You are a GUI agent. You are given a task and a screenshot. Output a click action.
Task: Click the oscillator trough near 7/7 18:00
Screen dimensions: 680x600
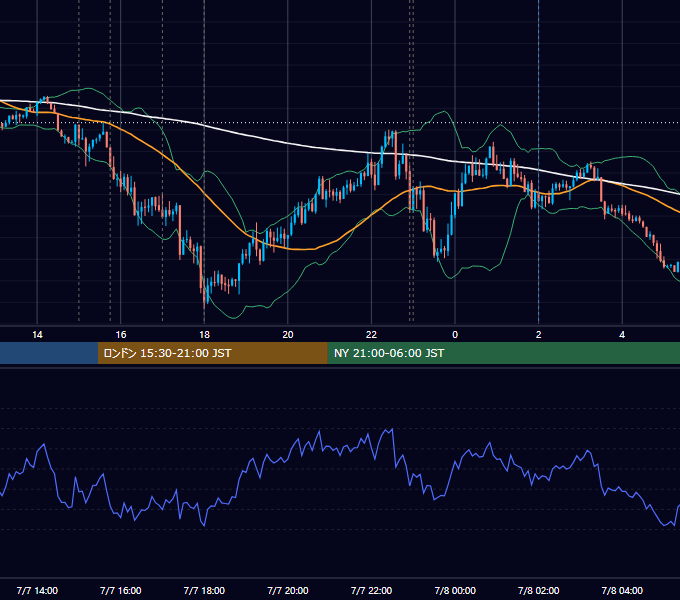tap(204, 525)
